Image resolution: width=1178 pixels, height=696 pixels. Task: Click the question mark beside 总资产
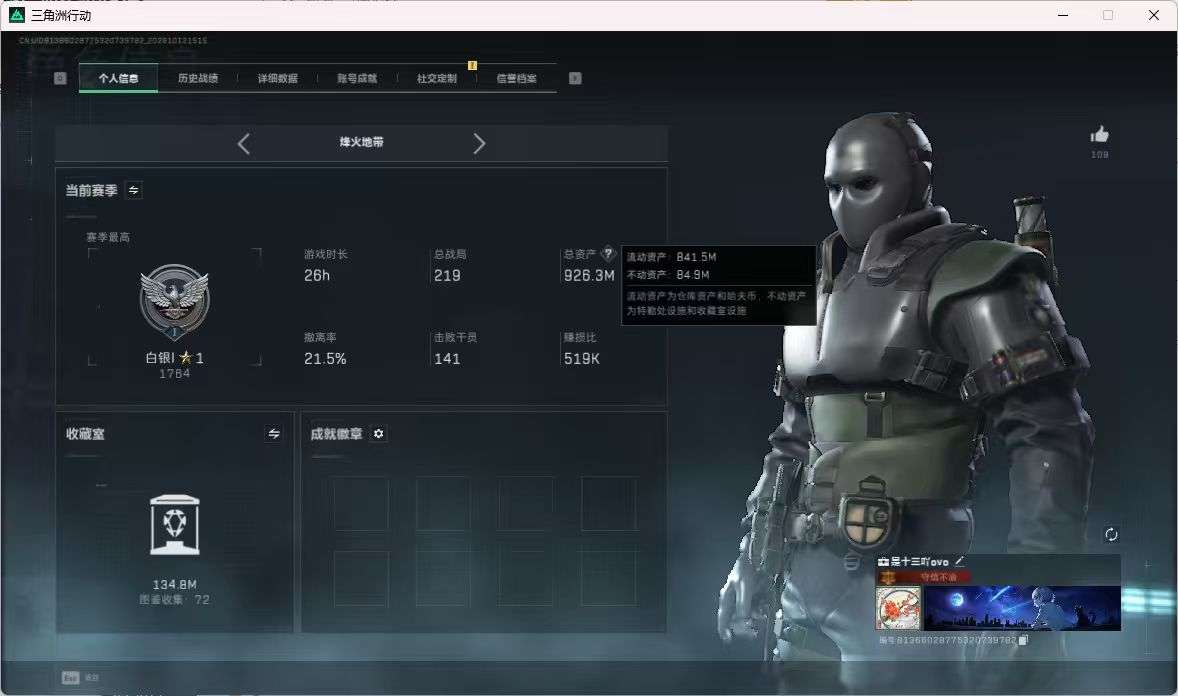608,253
